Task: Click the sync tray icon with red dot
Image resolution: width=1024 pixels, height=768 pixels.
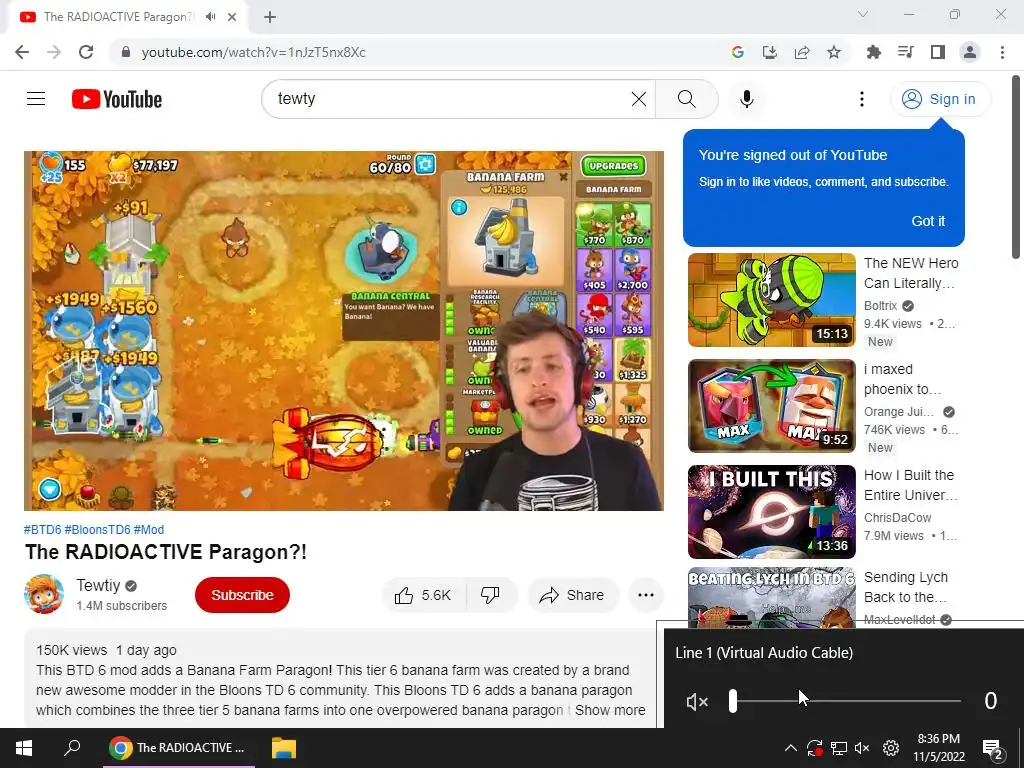Action: [x=814, y=748]
